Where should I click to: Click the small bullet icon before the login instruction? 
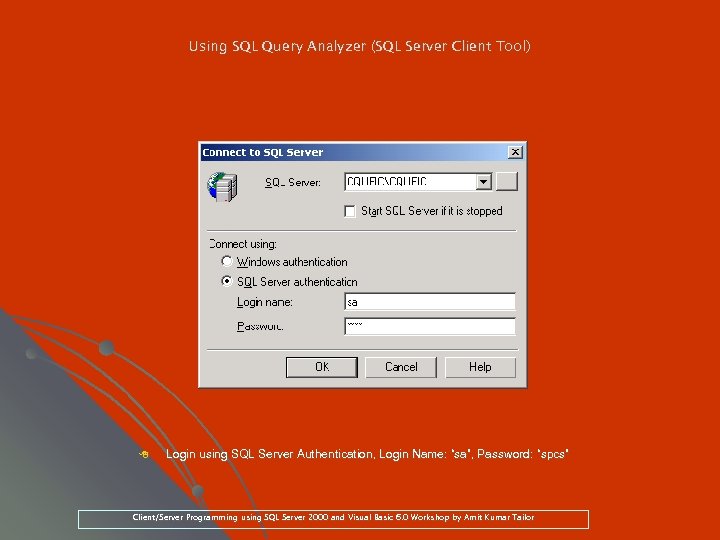(144, 455)
